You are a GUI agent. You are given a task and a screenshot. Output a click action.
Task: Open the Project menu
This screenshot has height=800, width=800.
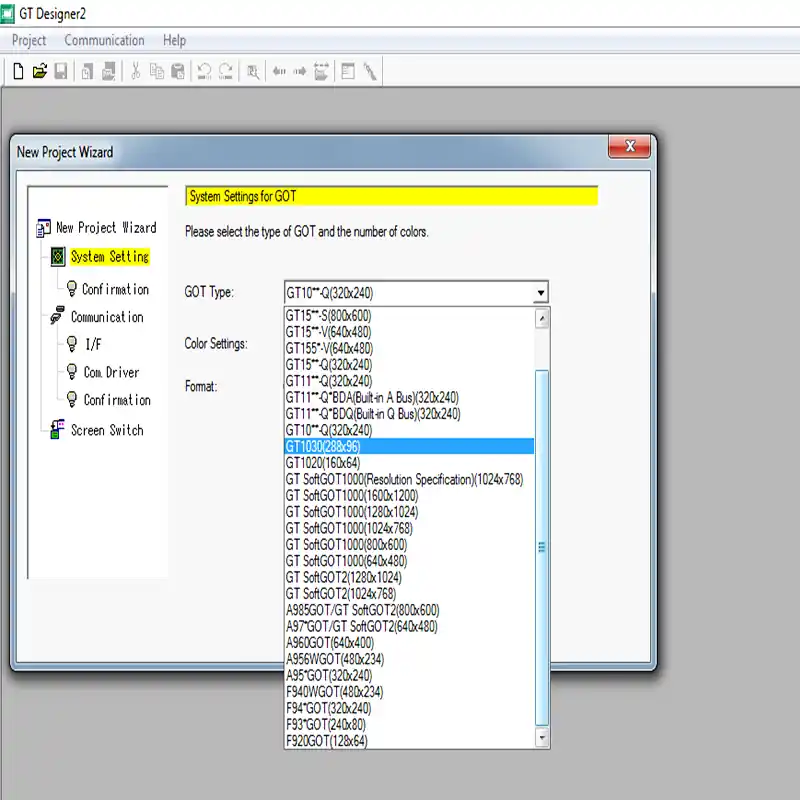point(29,40)
